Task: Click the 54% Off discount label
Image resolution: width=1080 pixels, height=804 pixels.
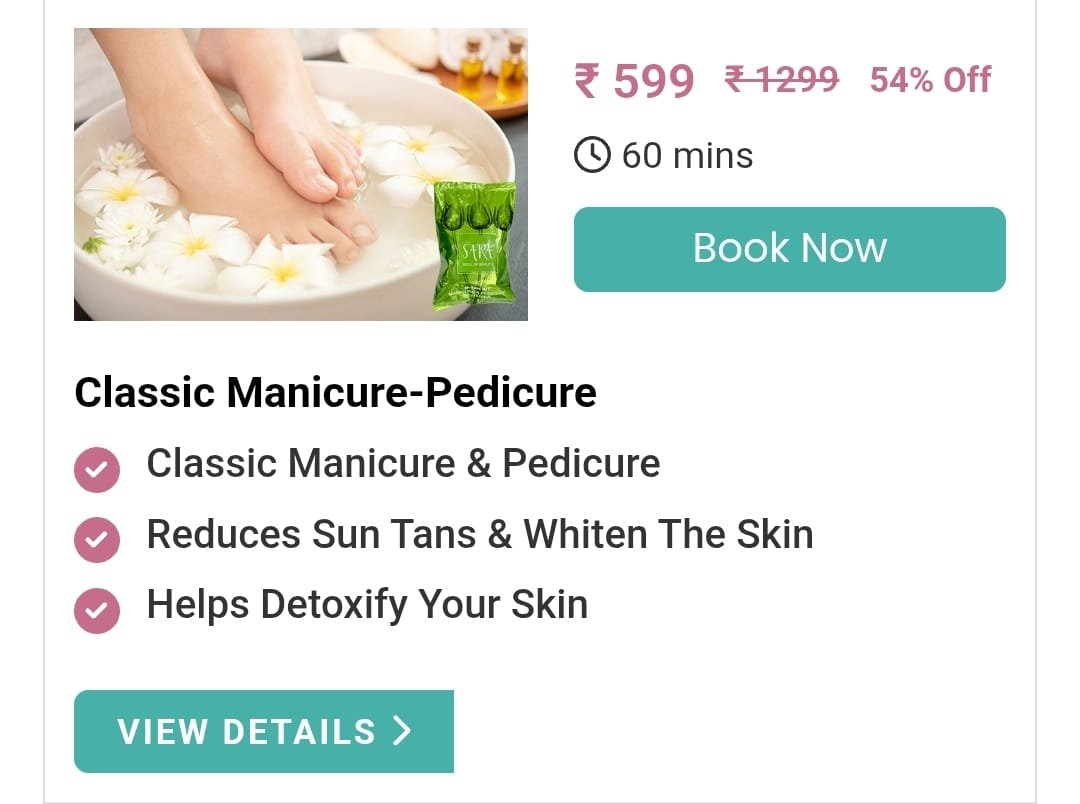Action: pos(931,80)
